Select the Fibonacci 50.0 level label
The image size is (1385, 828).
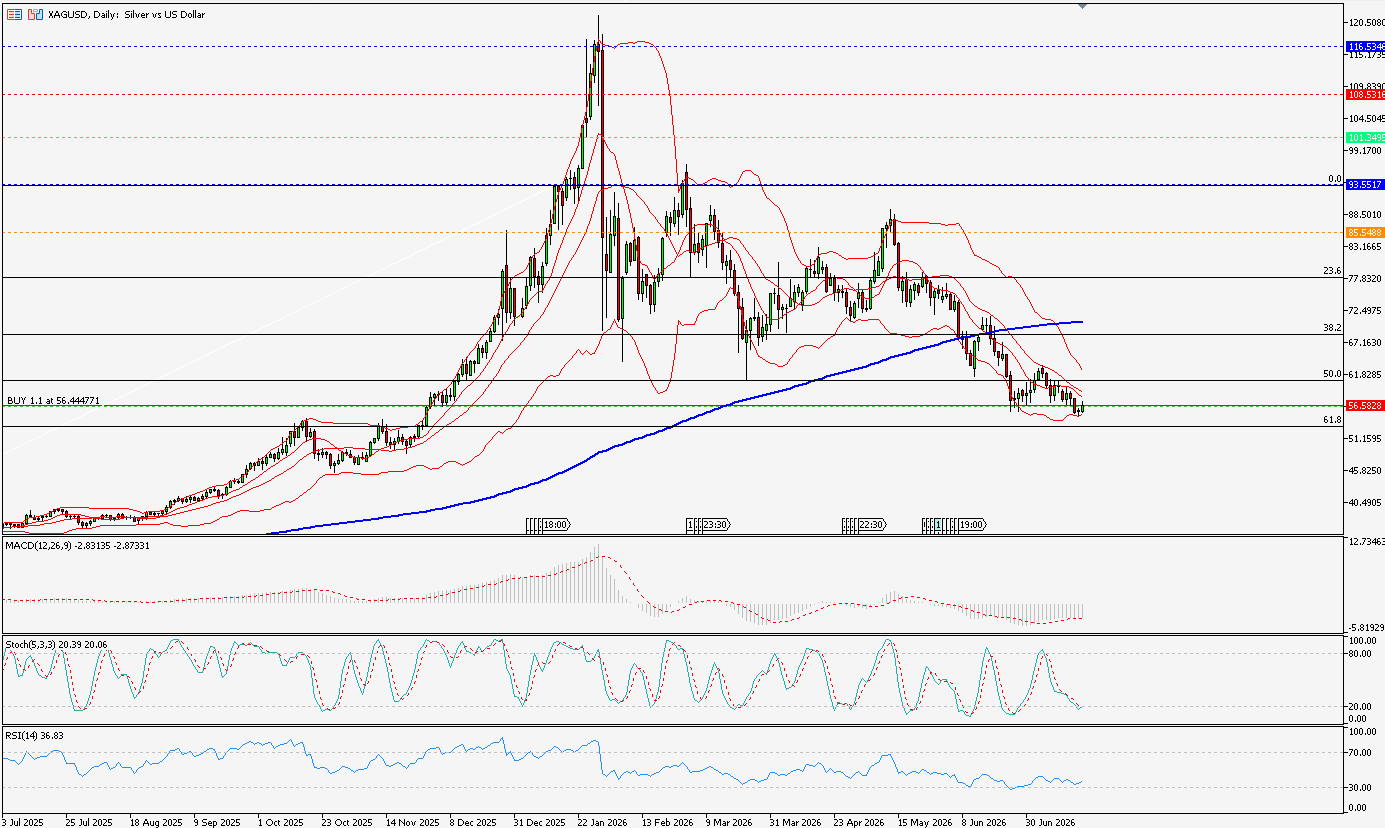[x=1332, y=374]
